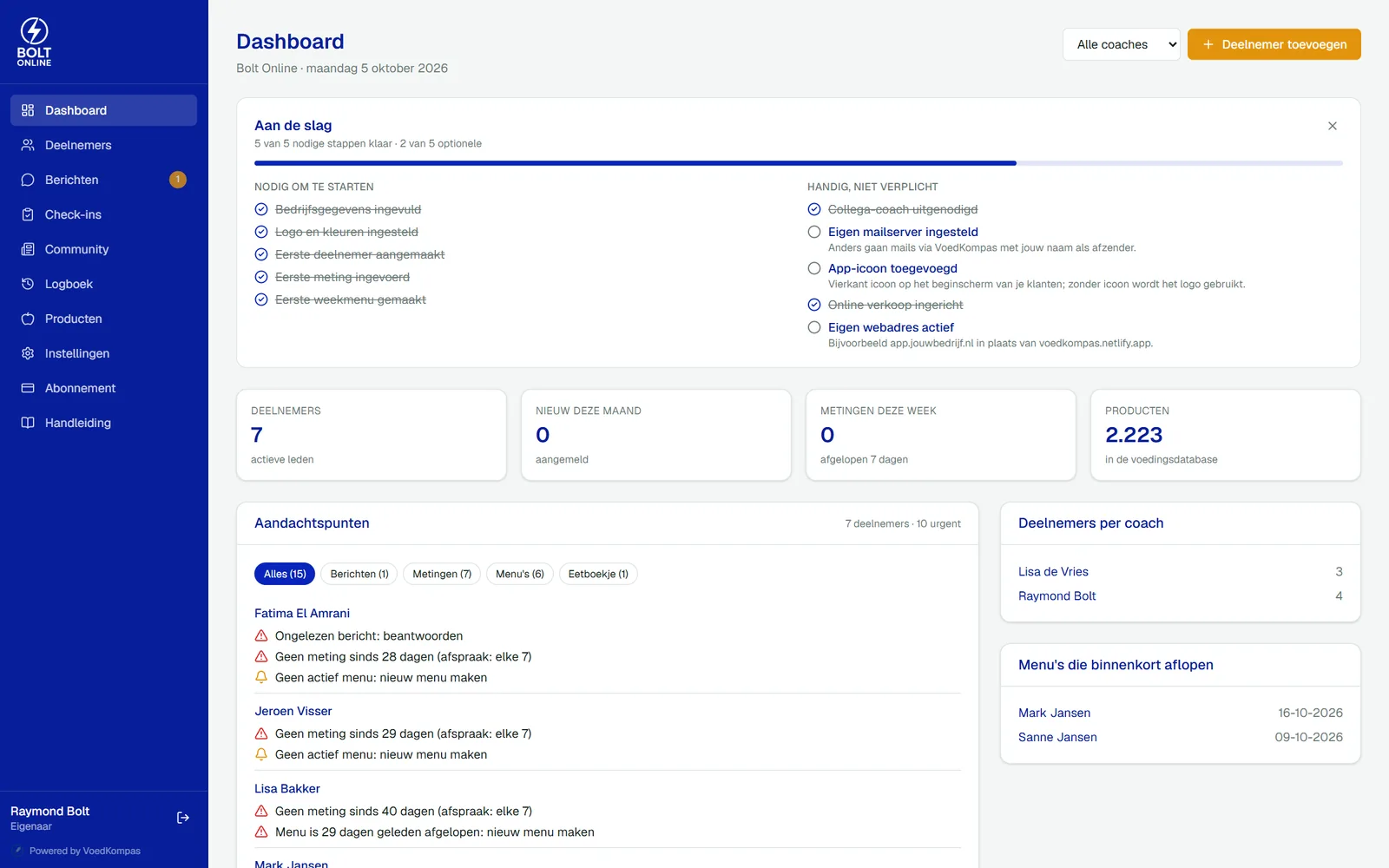Open Jeroen Visser's profile link

coord(293,711)
